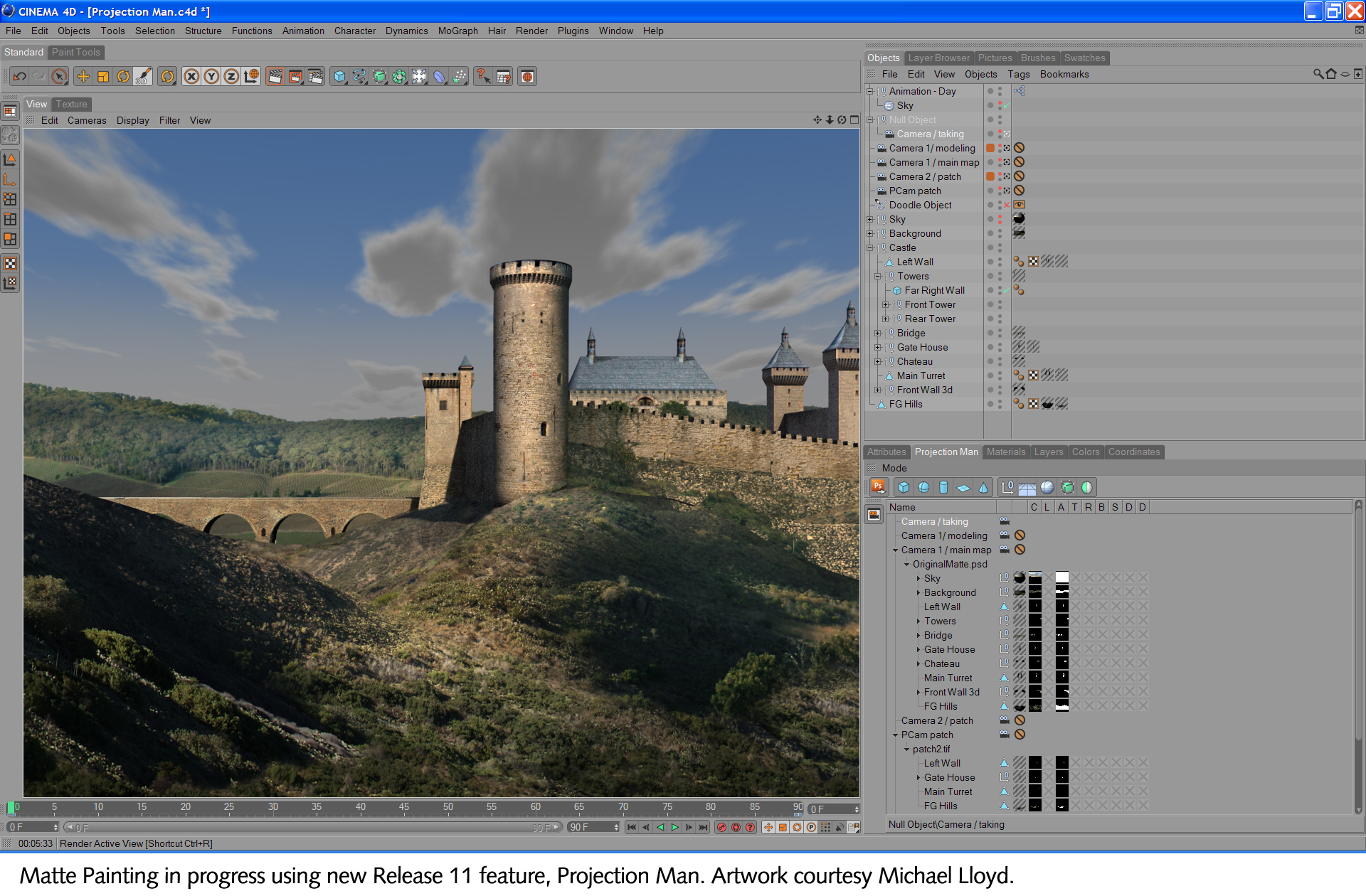Click the Play Forwards button in timeline controls
Viewport: 1366px width, 896px height.
click(674, 827)
